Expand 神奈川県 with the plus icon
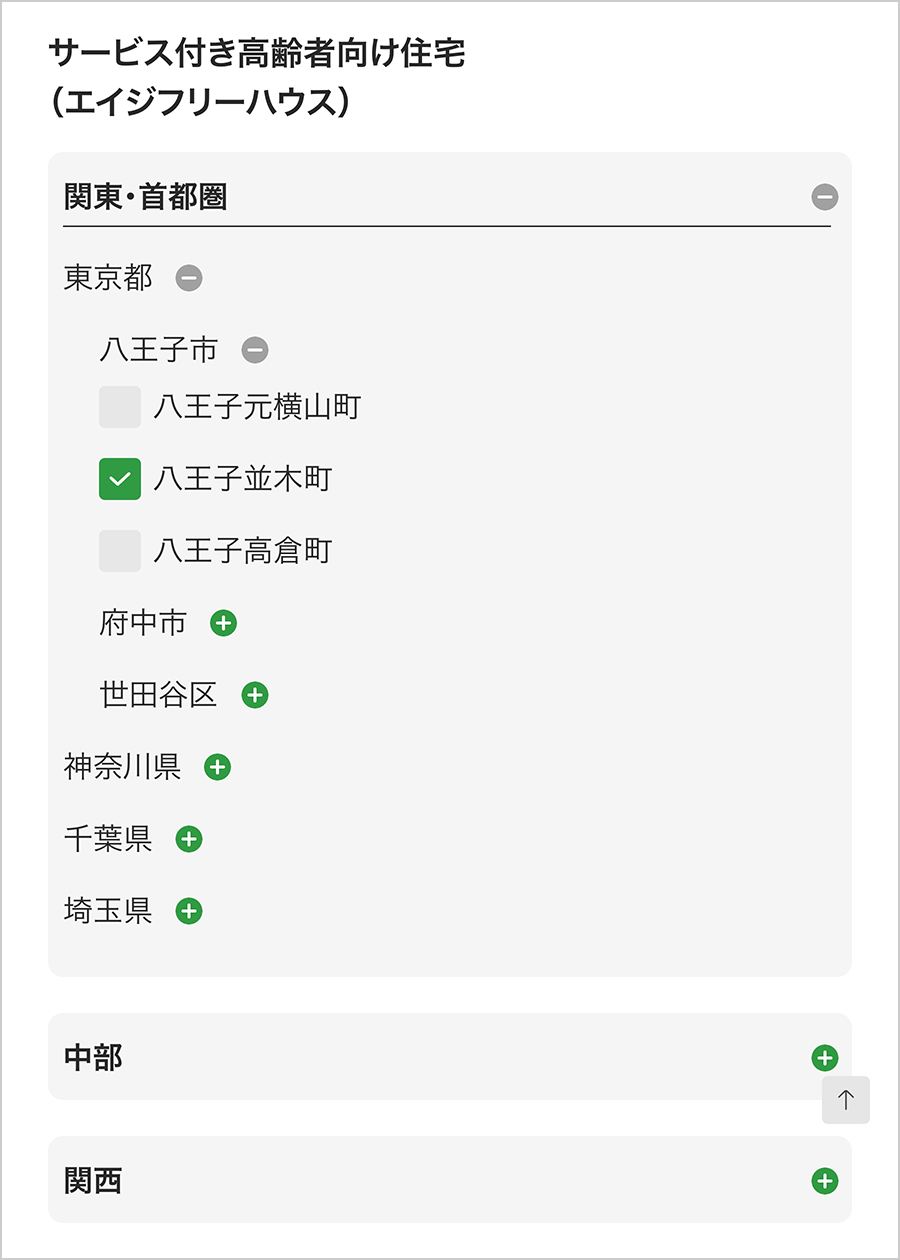This screenshot has width=900, height=1260. 217,767
